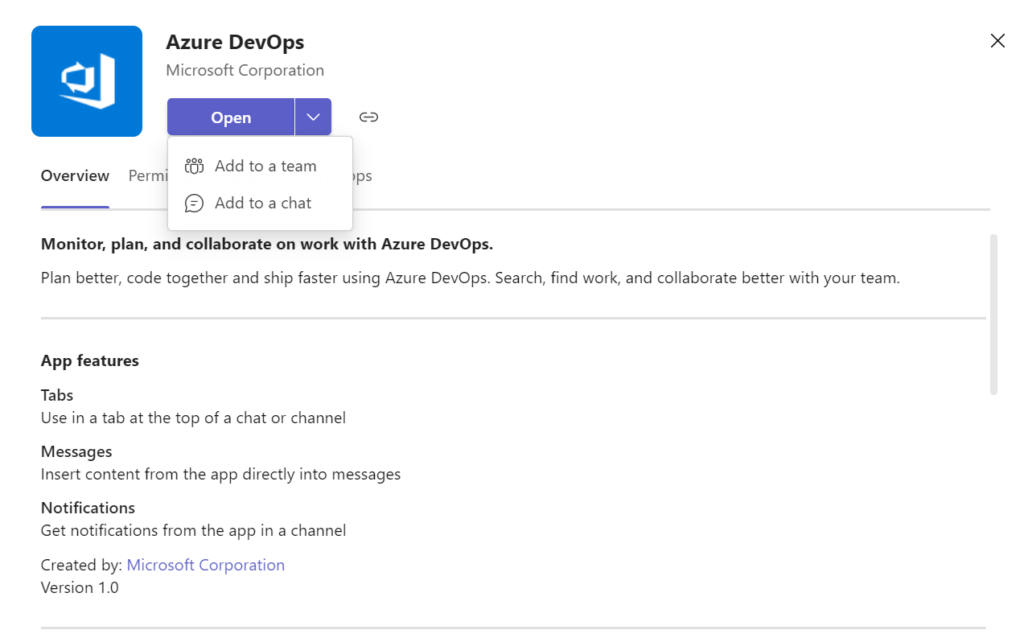Click the Azure DevOps title text
Screen dimensions: 1024x634
[x=235, y=42]
